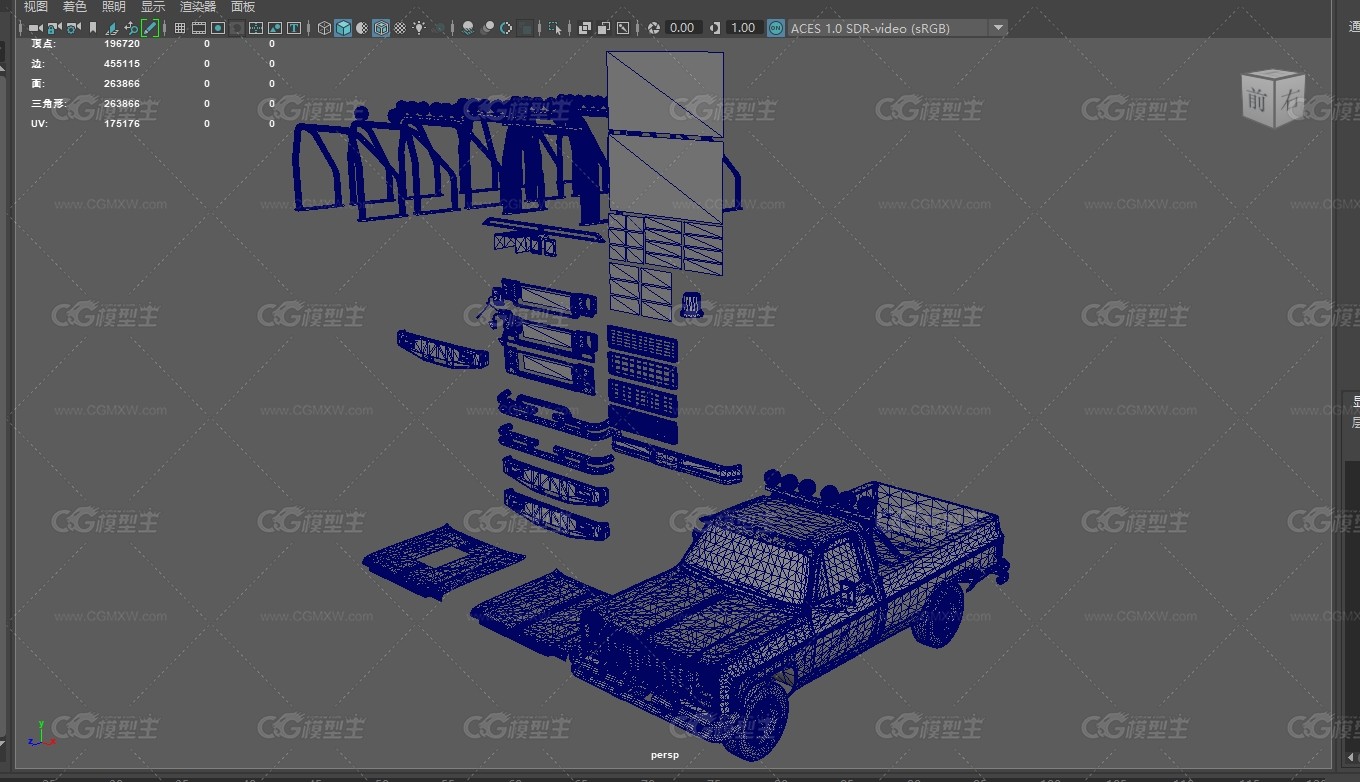Screen dimensions: 1360x782
Task: Click the green-highlighted Grease Pencil icon
Action: click(150, 28)
